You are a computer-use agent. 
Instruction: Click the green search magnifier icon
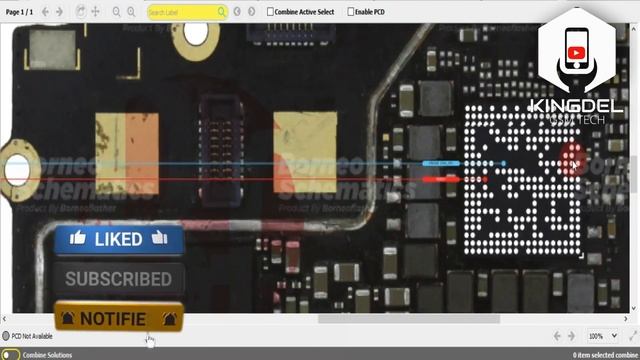pyautogui.click(x=222, y=12)
